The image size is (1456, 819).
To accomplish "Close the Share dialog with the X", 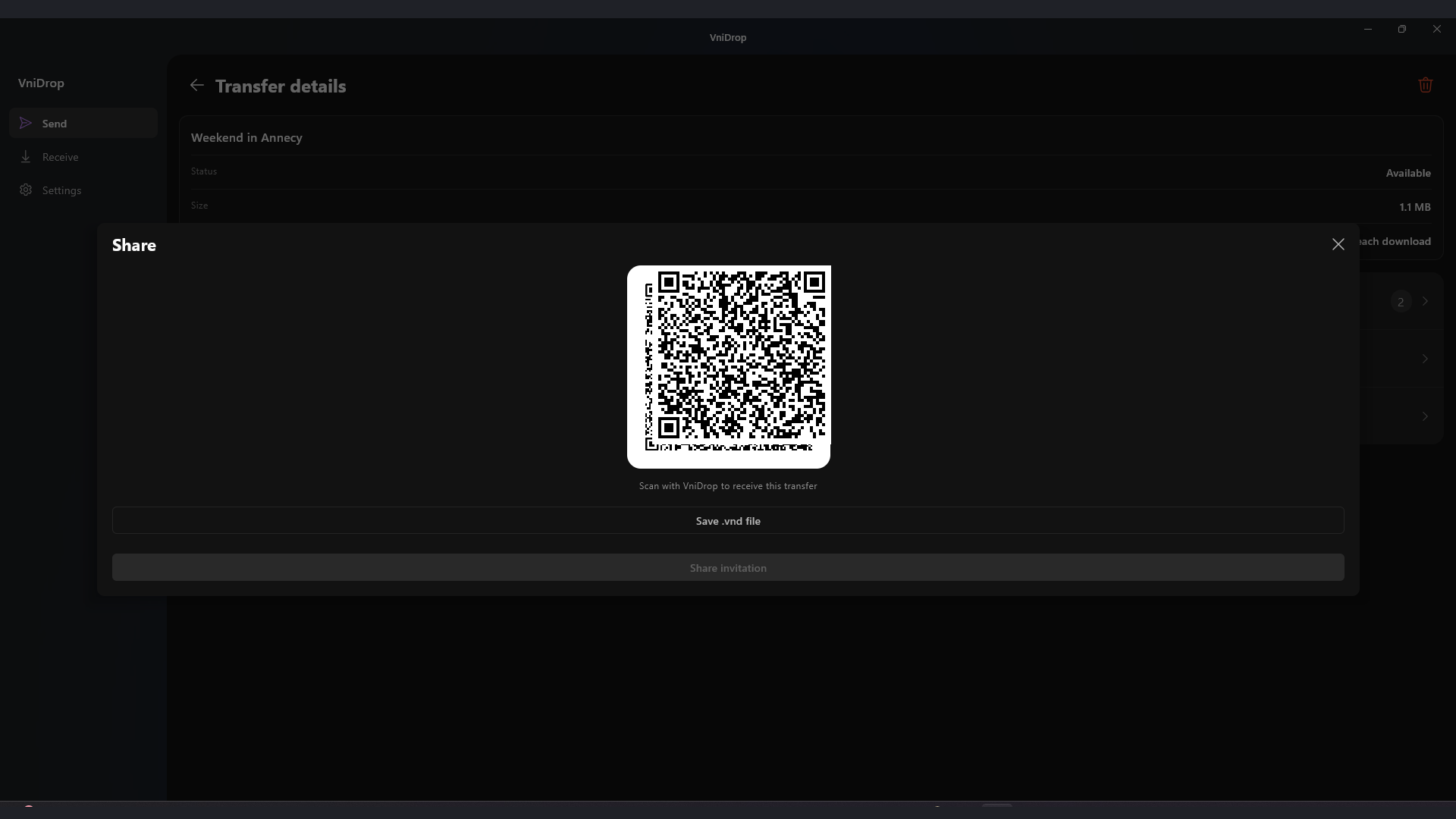I will [x=1338, y=244].
